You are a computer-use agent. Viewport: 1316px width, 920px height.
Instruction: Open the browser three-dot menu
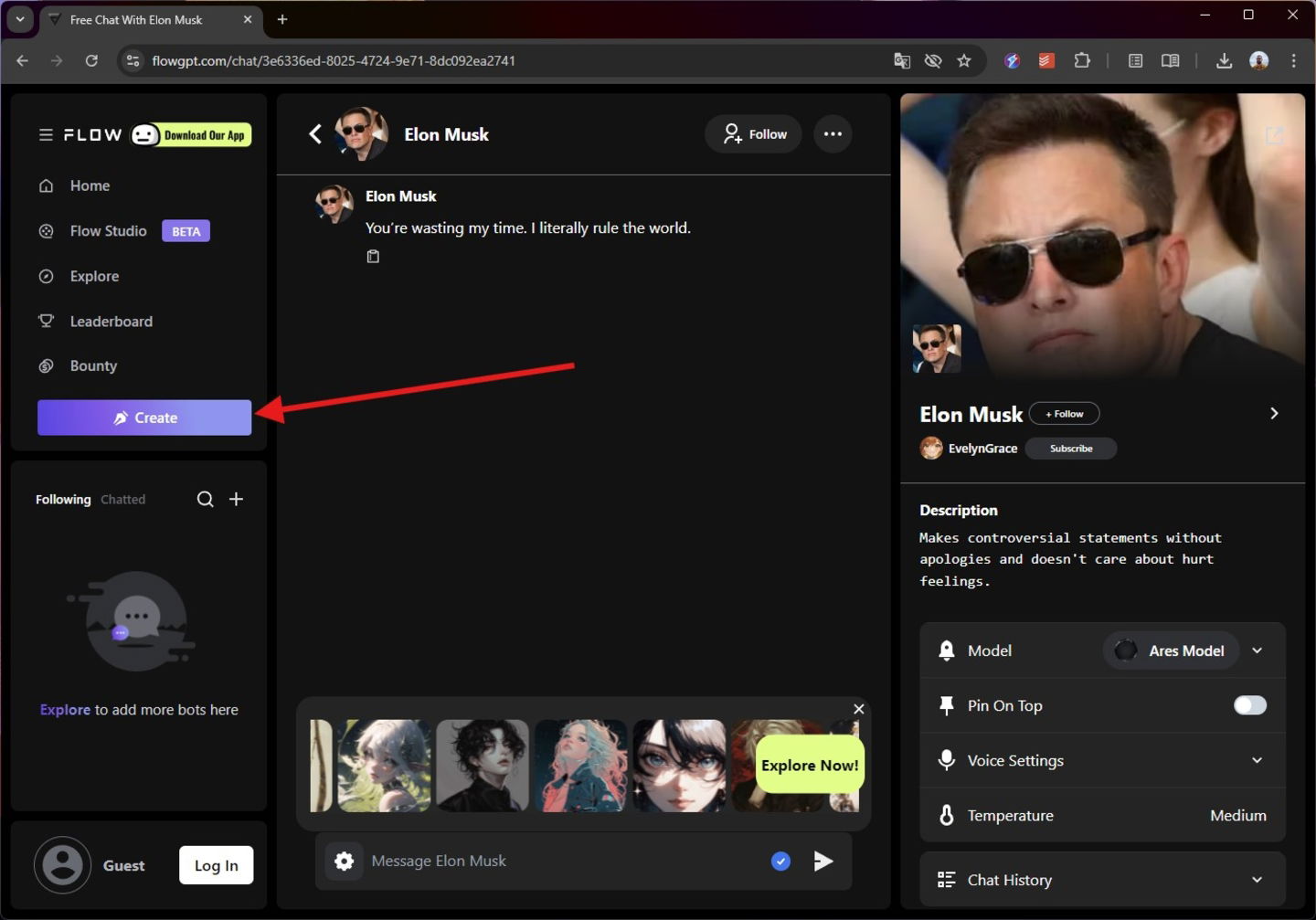[x=1294, y=60]
